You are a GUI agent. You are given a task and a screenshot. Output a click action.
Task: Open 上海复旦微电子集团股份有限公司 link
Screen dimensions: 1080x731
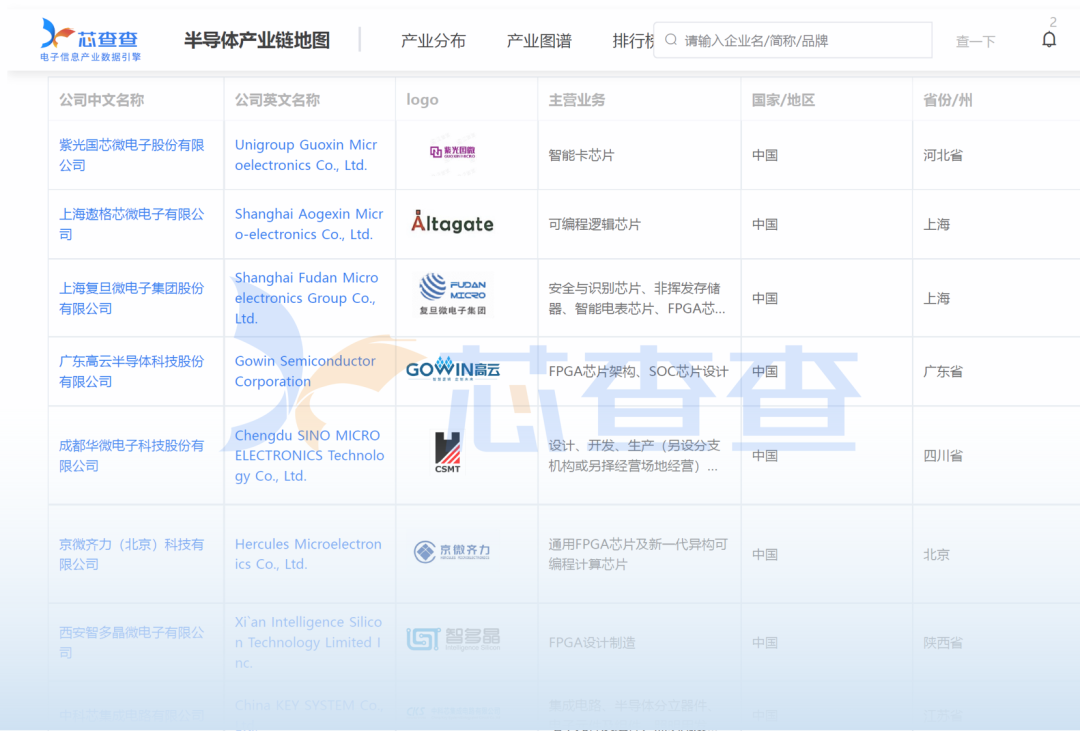click(x=132, y=298)
